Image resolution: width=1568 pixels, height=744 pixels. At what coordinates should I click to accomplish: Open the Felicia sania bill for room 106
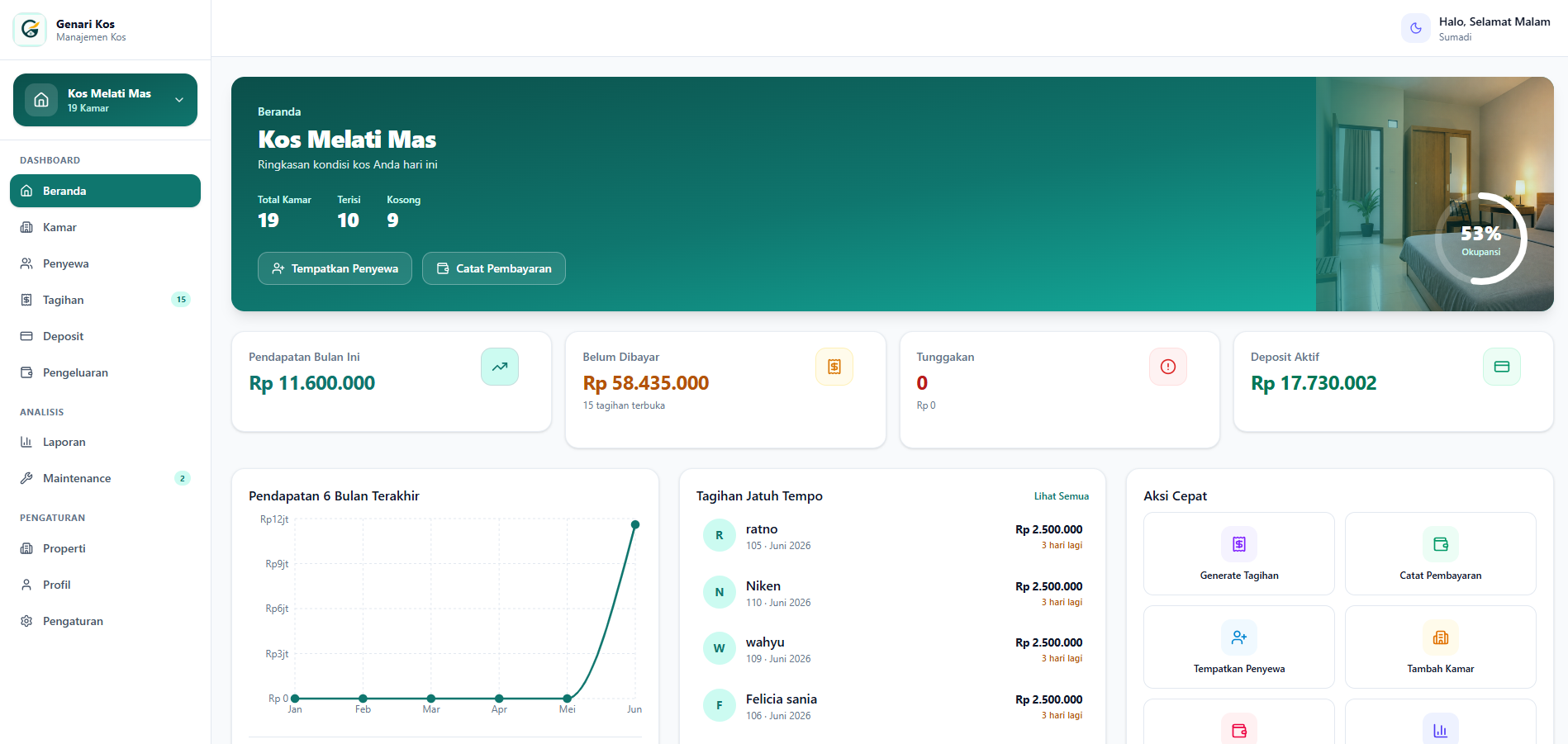pos(892,706)
